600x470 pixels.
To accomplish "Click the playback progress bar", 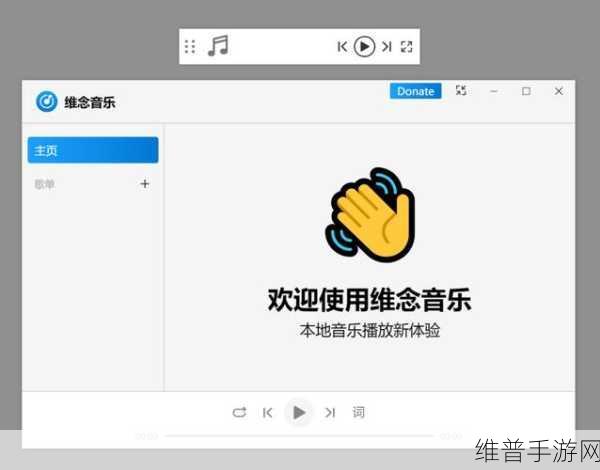I will click(x=299, y=436).
